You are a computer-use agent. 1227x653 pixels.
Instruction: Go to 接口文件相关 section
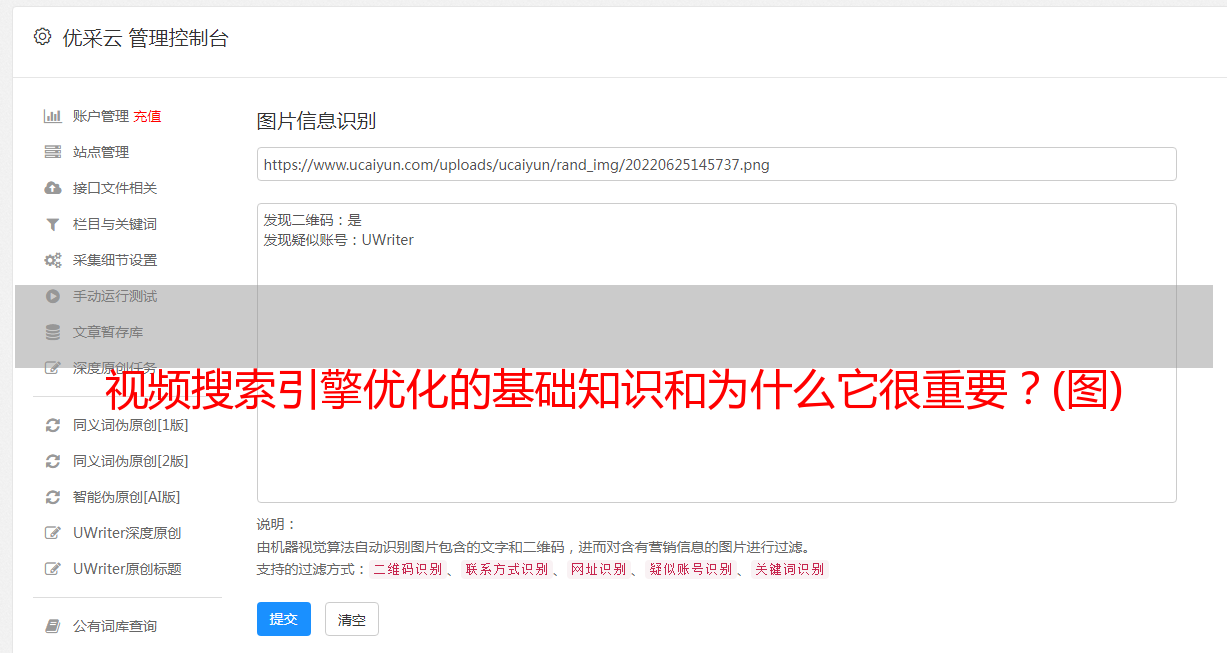tap(115, 188)
